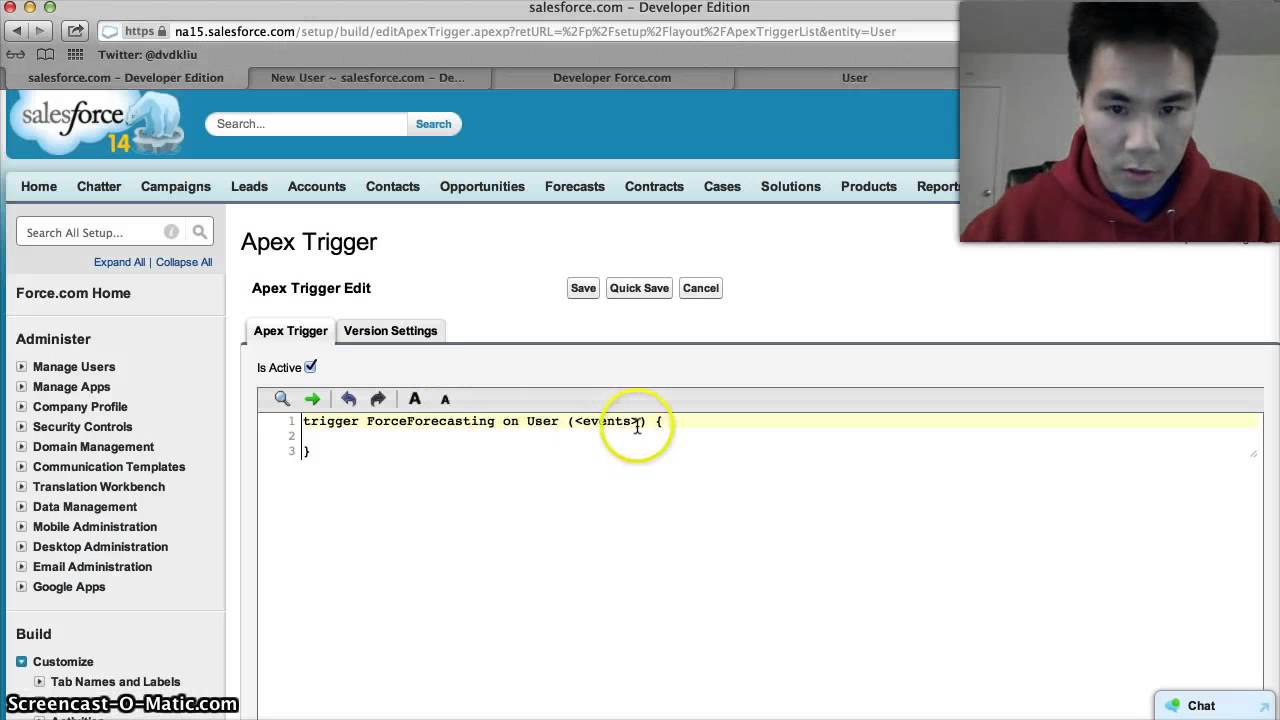Click the Salesforce cloud logo
The width and height of the screenshot is (1280, 720).
[x=97, y=123]
